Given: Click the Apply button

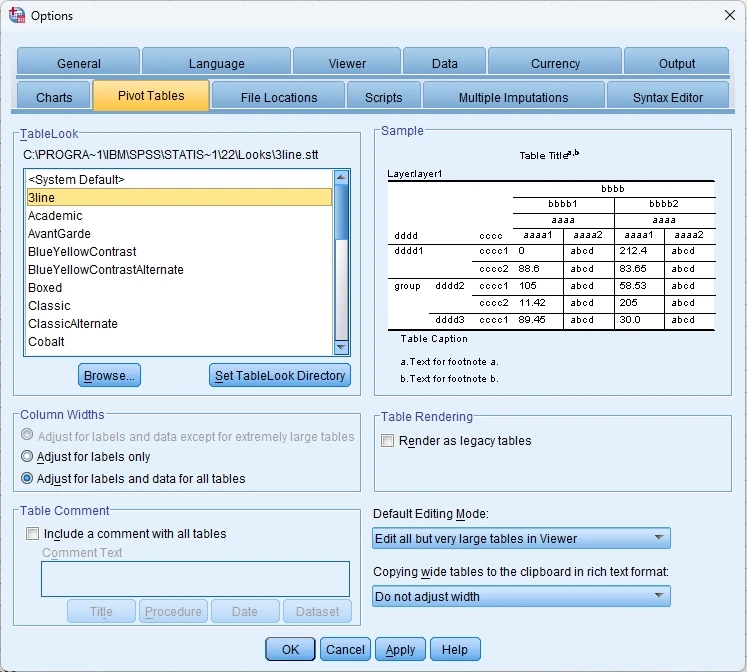Looking at the screenshot, I should tap(400, 649).
